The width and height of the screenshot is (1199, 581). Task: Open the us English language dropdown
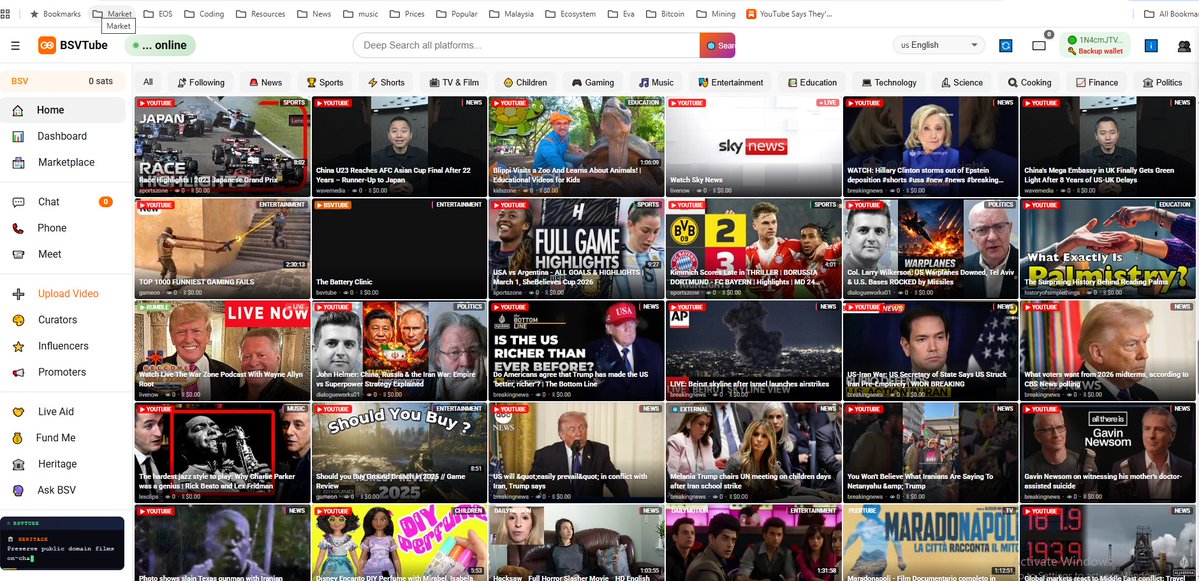click(x=938, y=45)
